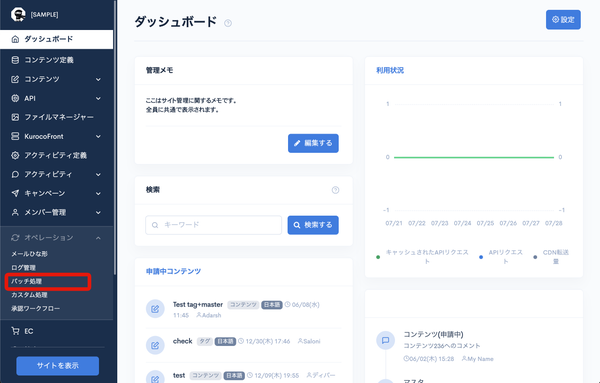Expand the メンバー管理 submenu chevron
600x383 pixels.
coord(98,212)
